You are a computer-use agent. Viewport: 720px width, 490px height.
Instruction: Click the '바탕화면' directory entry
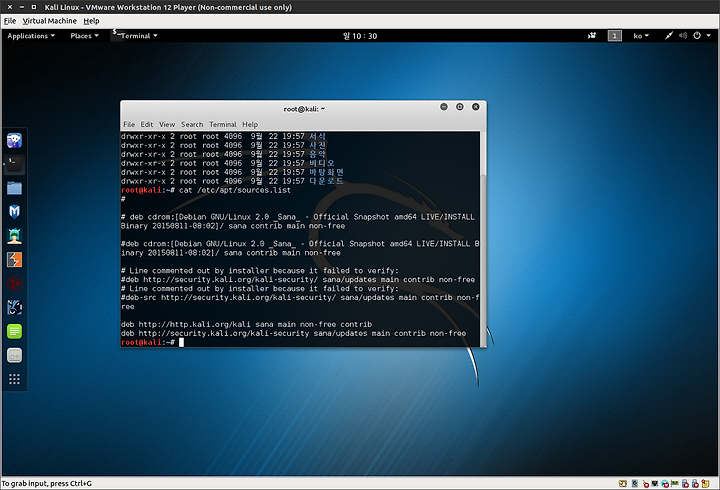point(326,172)
